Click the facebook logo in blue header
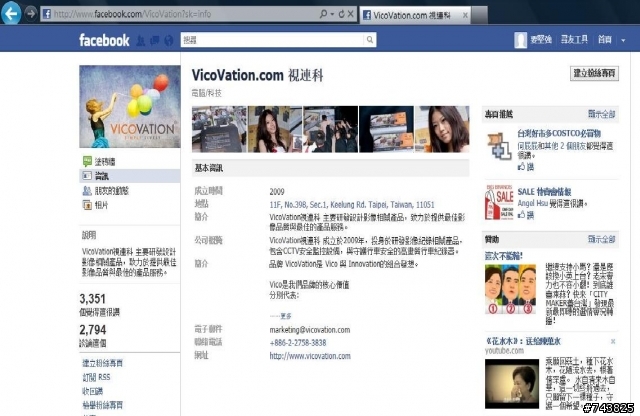The height and width of the screenshot is (416, 640). click(x=104, y=40)
